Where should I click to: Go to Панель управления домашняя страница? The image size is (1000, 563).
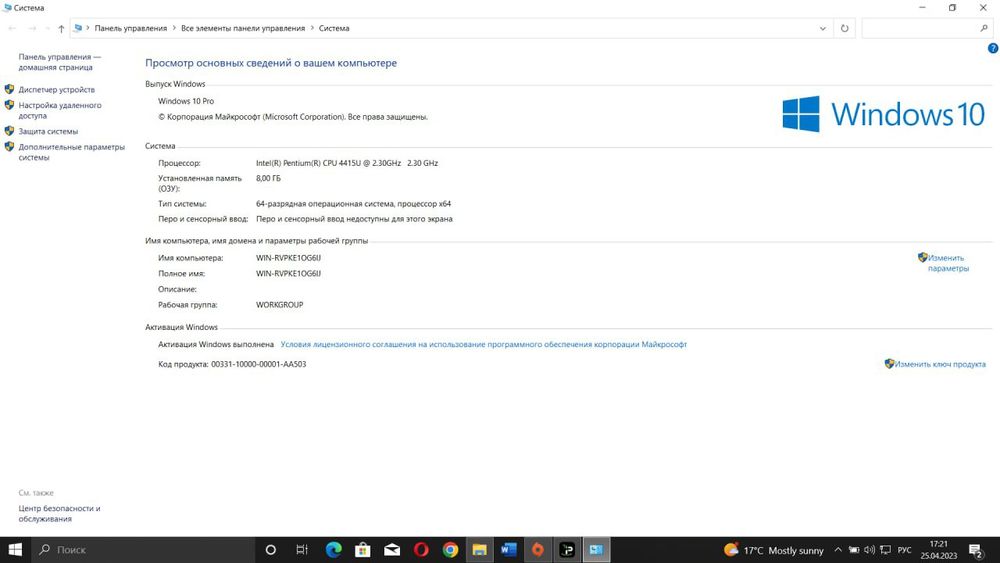pyautogui.click(x=59, y=62)
